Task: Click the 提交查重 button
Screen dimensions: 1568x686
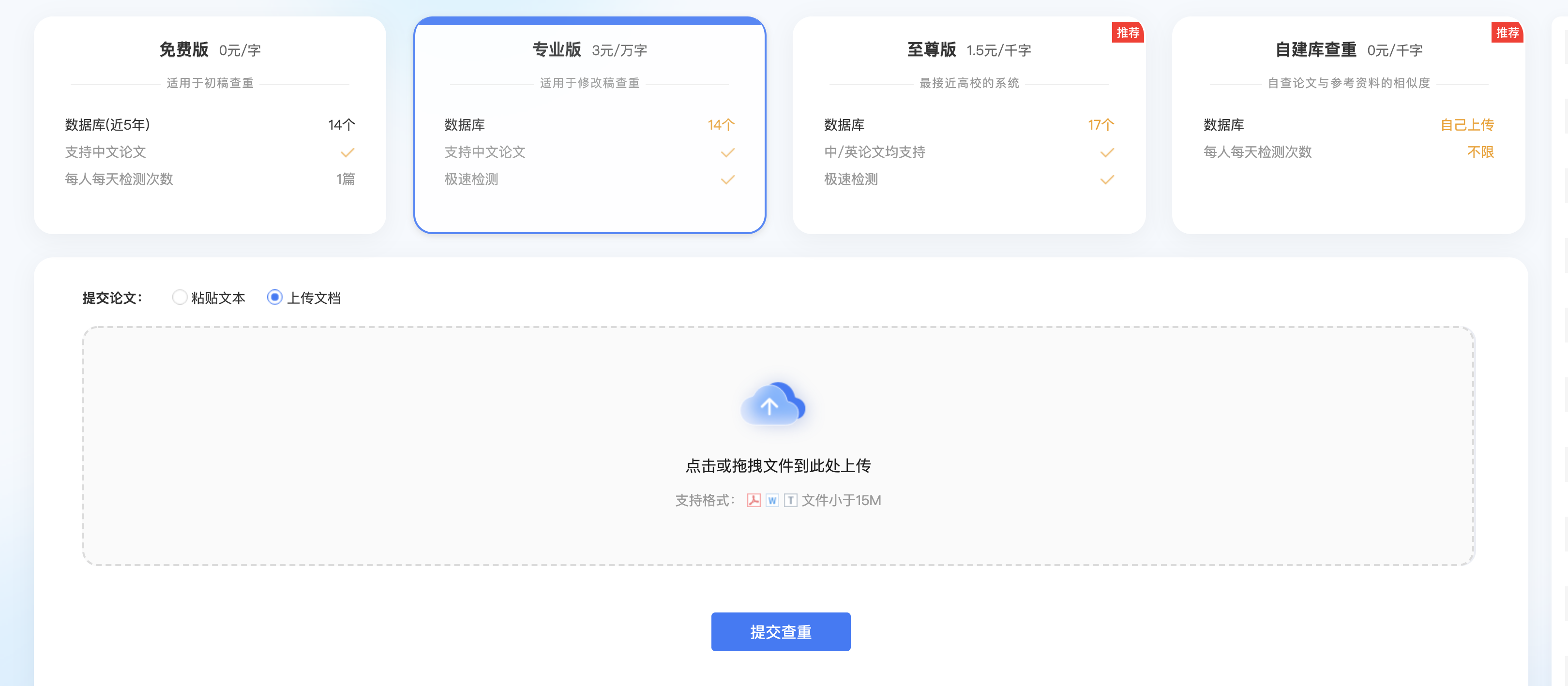Action: point(780,632)
